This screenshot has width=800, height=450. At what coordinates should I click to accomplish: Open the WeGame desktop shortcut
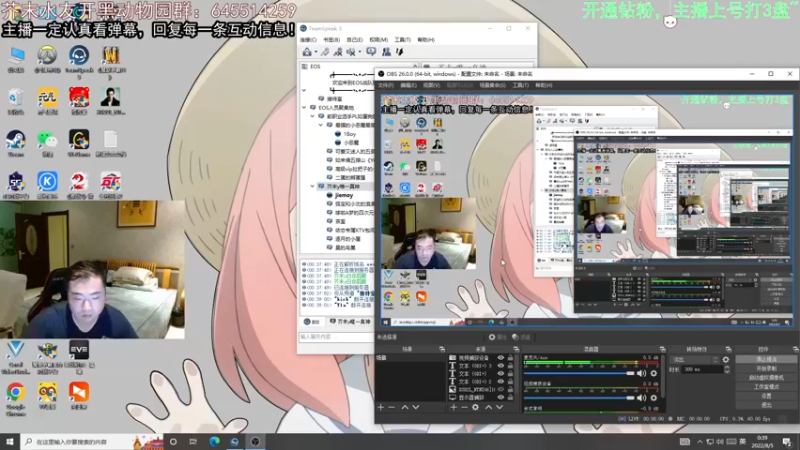click(x=79, y=142)
